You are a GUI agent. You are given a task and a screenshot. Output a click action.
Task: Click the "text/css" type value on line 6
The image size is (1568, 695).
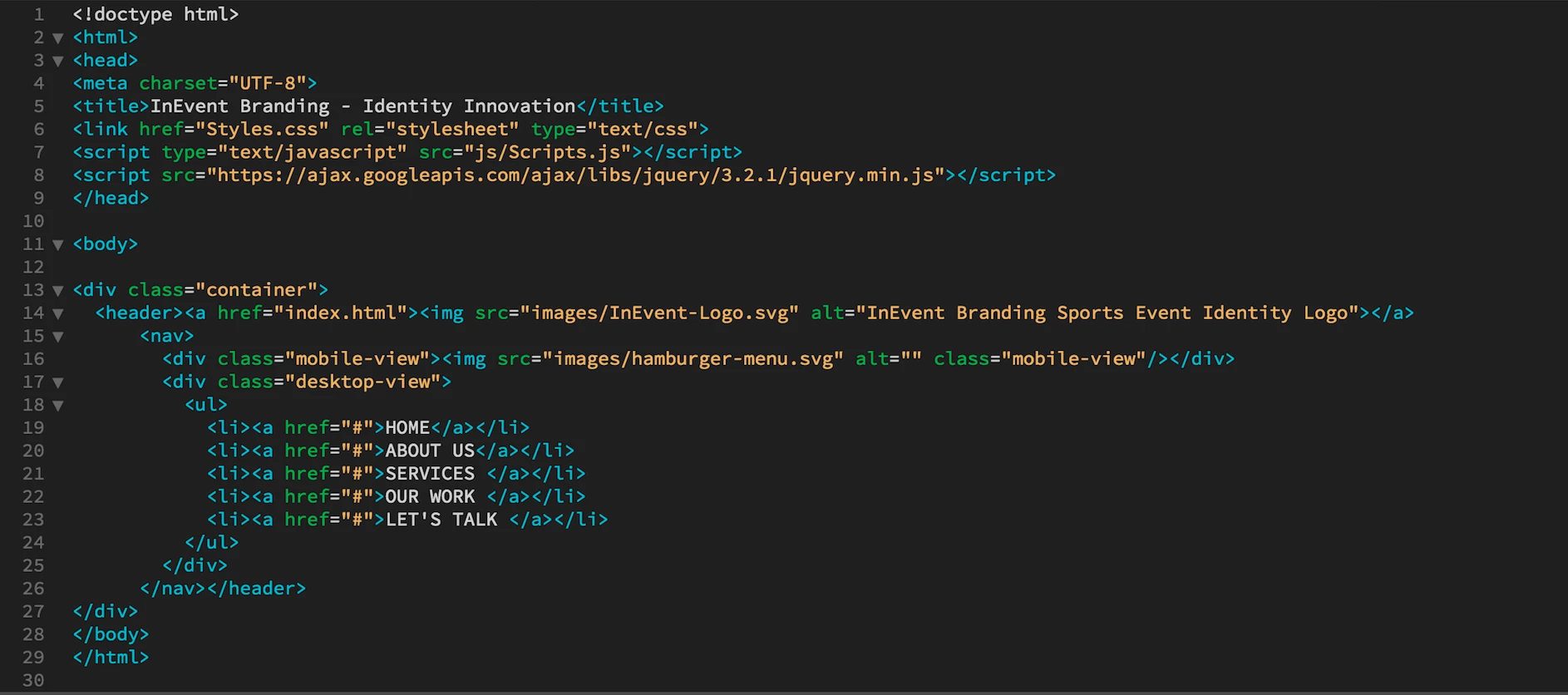643,129
